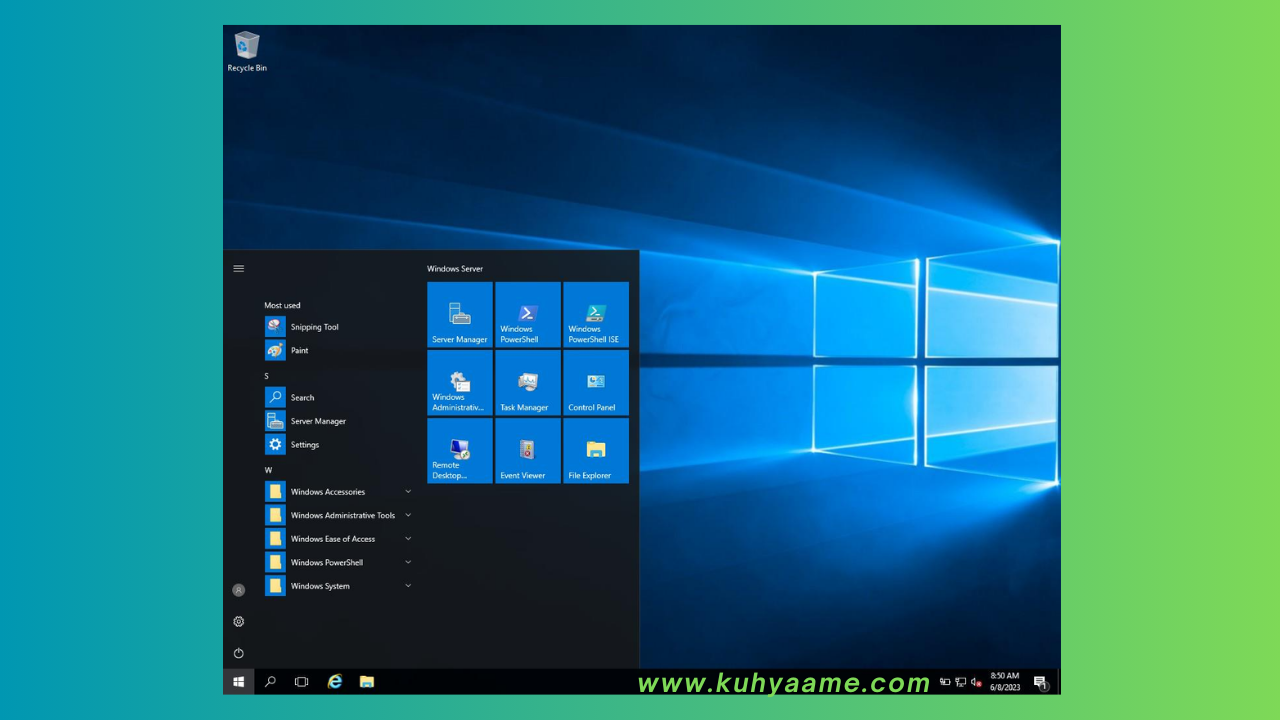Launch the Task Manager tile

[x=528, y=382]
